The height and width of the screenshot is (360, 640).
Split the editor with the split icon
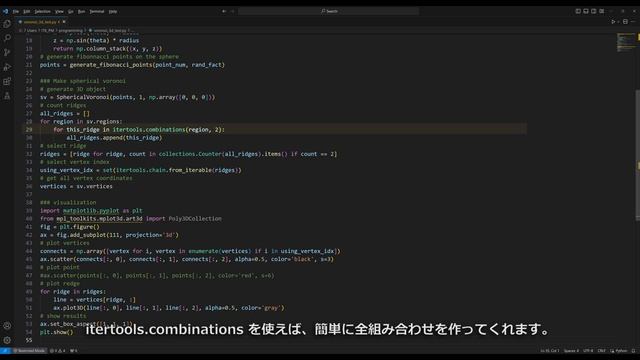625,22
